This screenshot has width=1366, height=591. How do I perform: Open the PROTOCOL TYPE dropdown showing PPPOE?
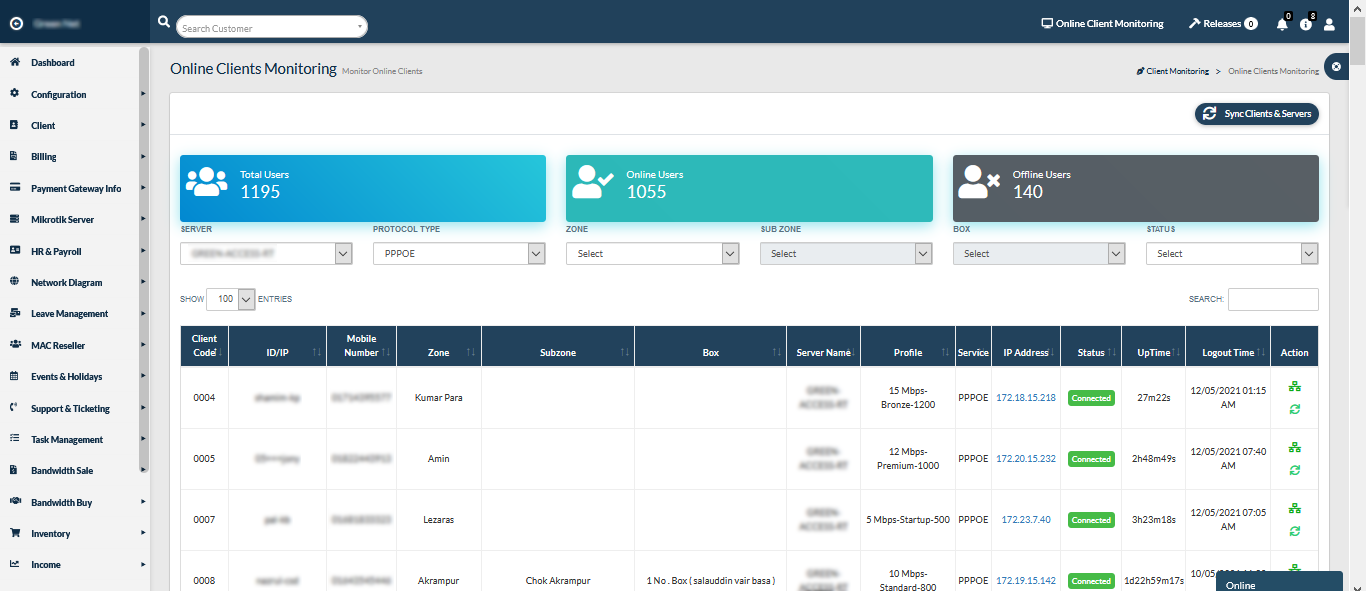[x=459, y=253]
